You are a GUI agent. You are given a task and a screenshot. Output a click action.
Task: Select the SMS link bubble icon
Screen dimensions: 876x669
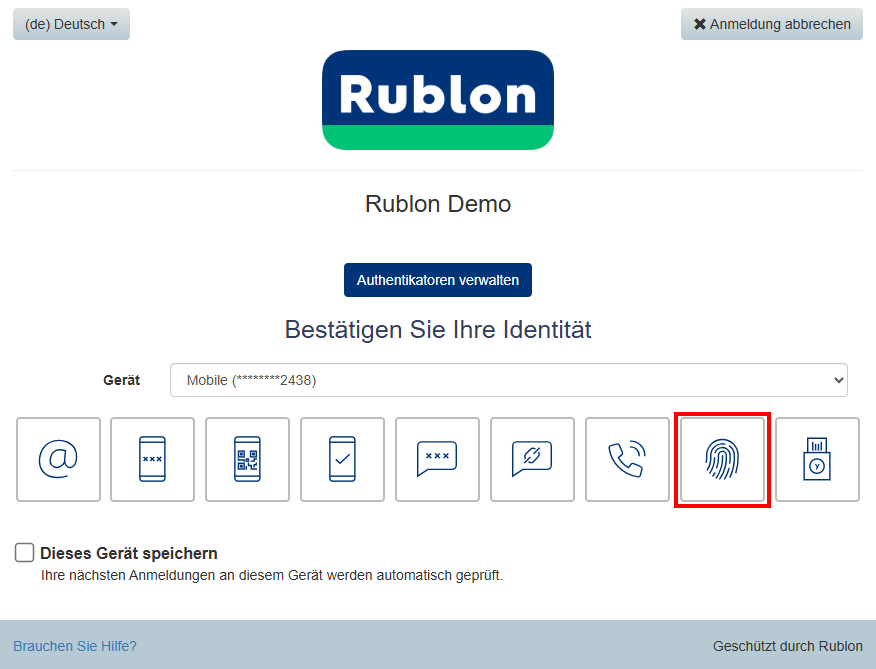pyautogui.click(x=532, y=459)
